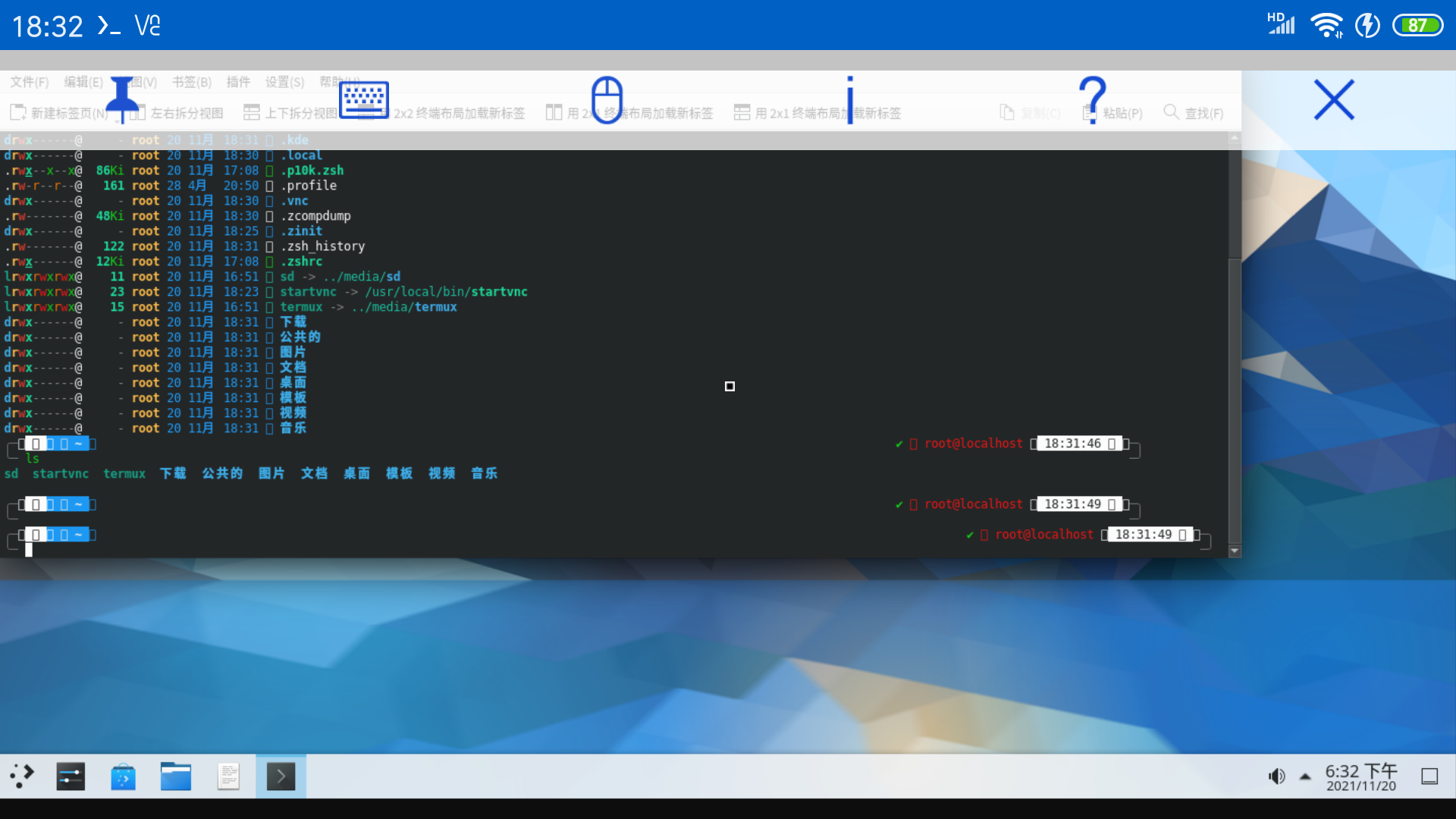Open the 文件(F) menu
The height and width of the screenshot is (819, 1456).
click(x=30, y=82)
